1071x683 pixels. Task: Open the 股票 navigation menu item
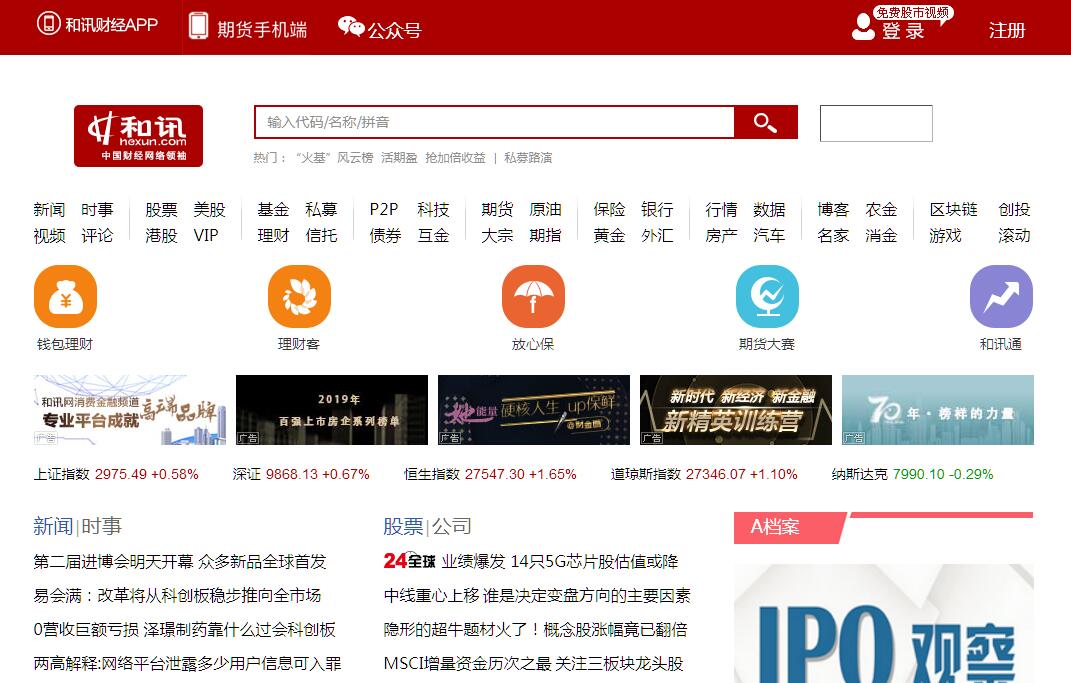[161, 210]
